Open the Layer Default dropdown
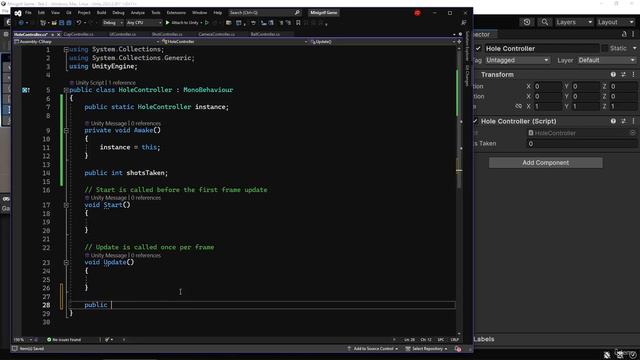 pos(607,60)
